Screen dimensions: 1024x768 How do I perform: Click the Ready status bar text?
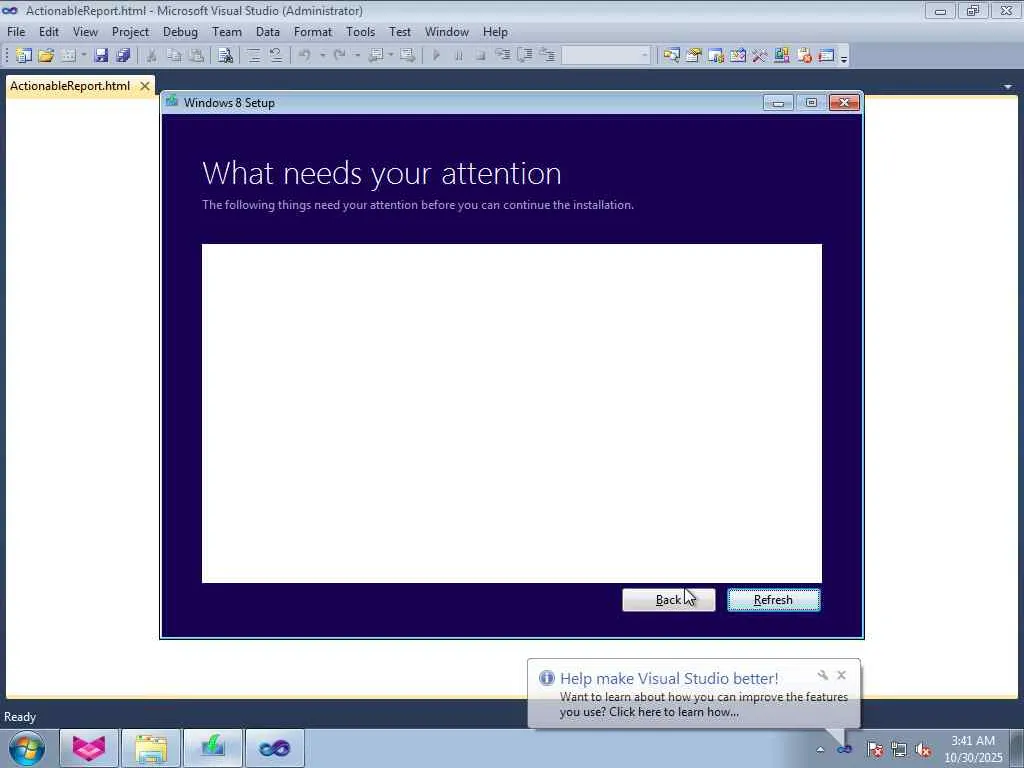[20, 716]
